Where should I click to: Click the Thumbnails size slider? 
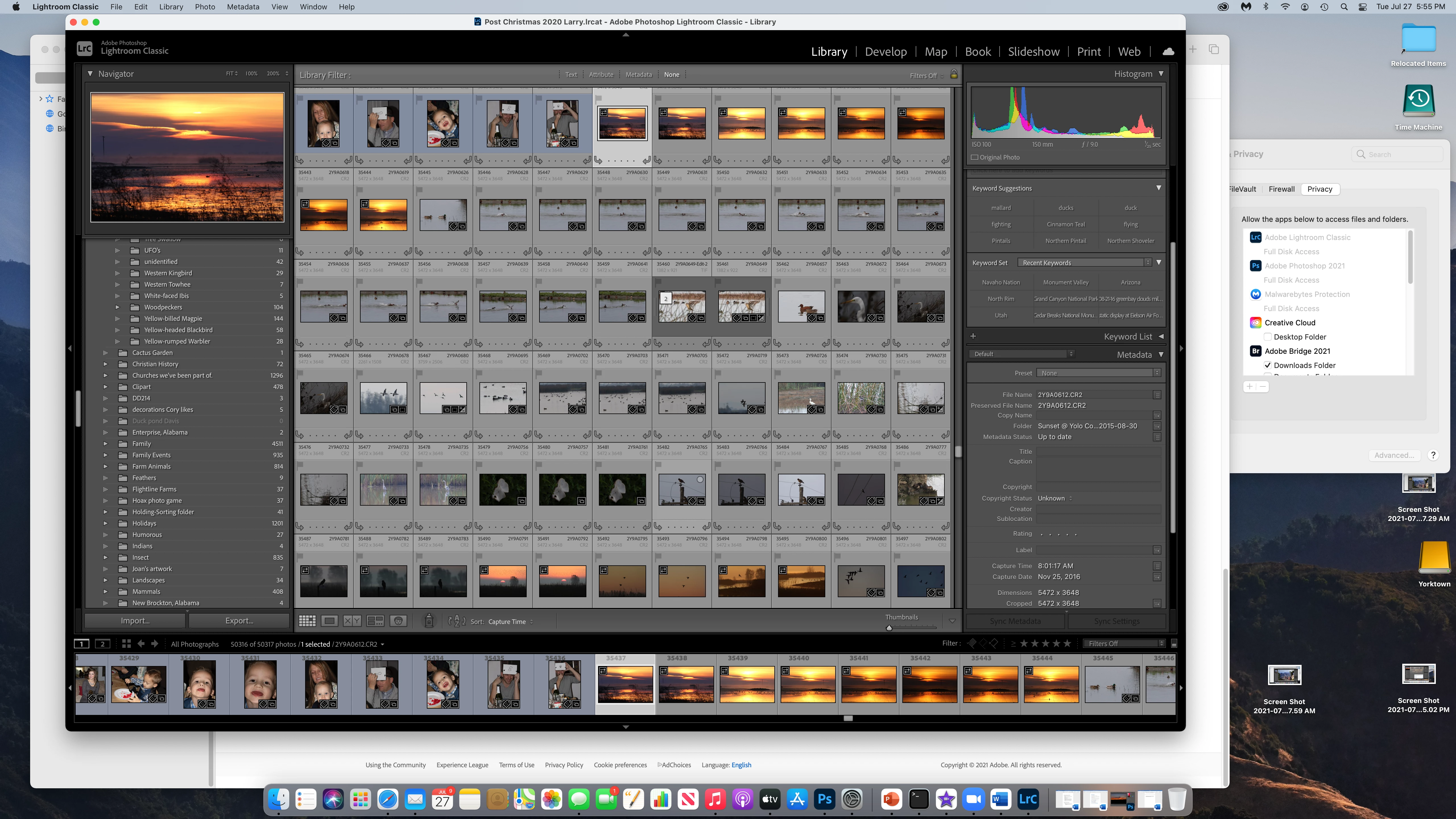coord(889,627)
